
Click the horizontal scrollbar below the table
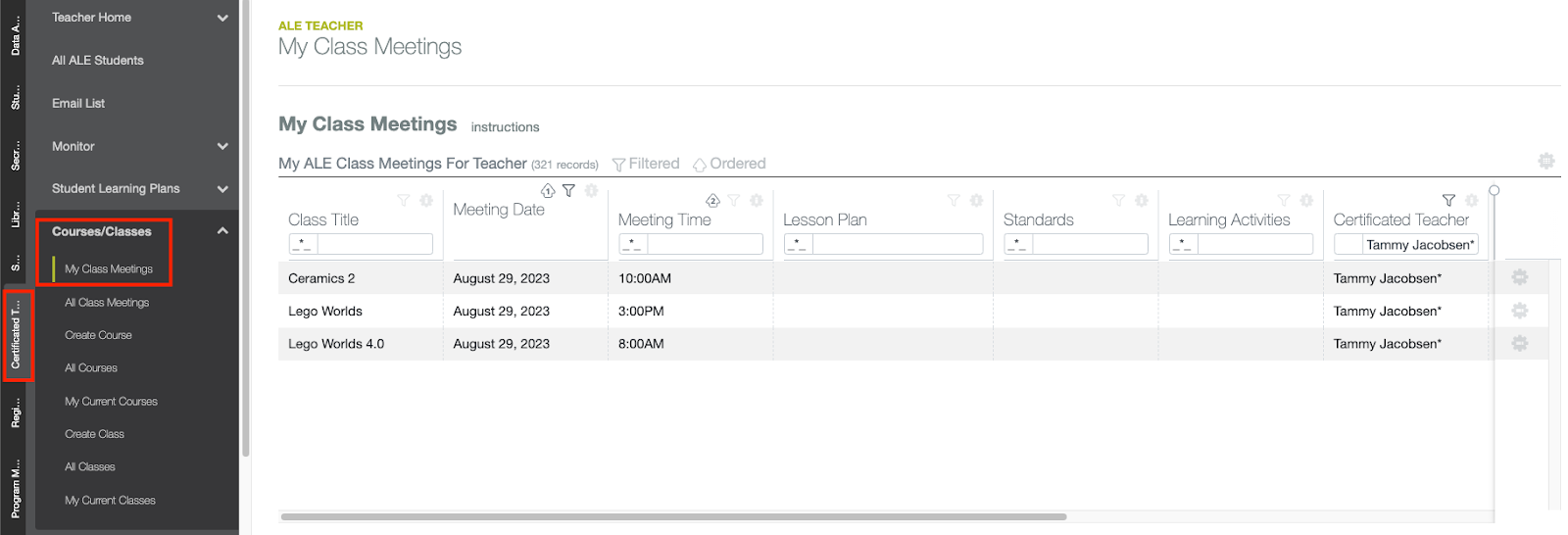point(673,516)
